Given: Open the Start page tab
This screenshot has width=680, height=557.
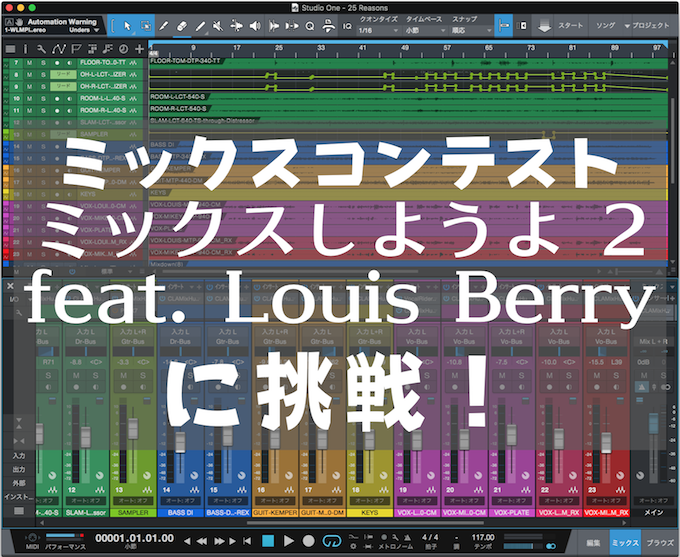Looking at the screenshot, I should point(570,26).
